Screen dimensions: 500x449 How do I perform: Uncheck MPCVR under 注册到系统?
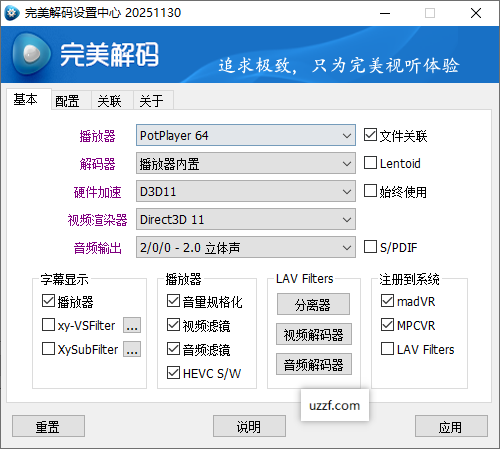coord(387,325)
